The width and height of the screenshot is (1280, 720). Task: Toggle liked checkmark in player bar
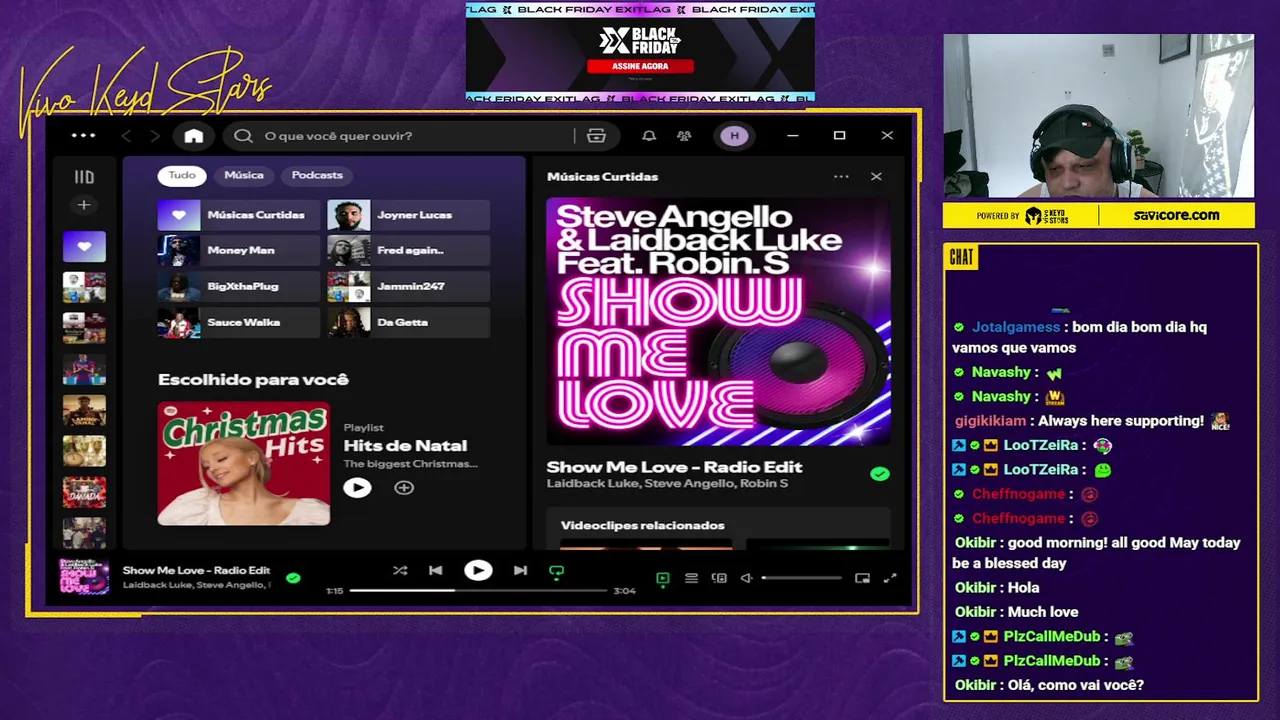click(293, 578)
